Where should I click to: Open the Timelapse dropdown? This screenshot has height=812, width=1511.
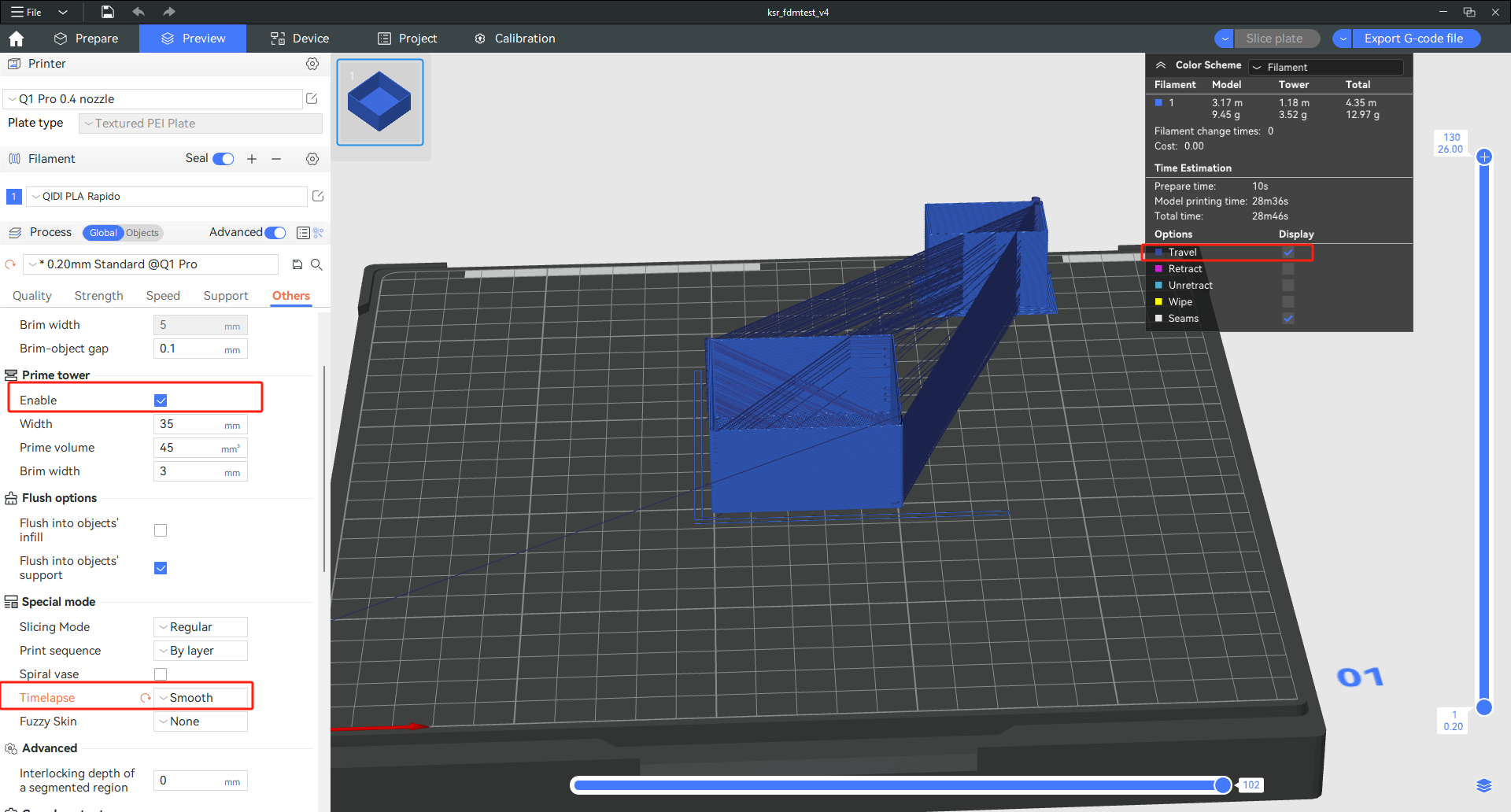coord(201,698)
